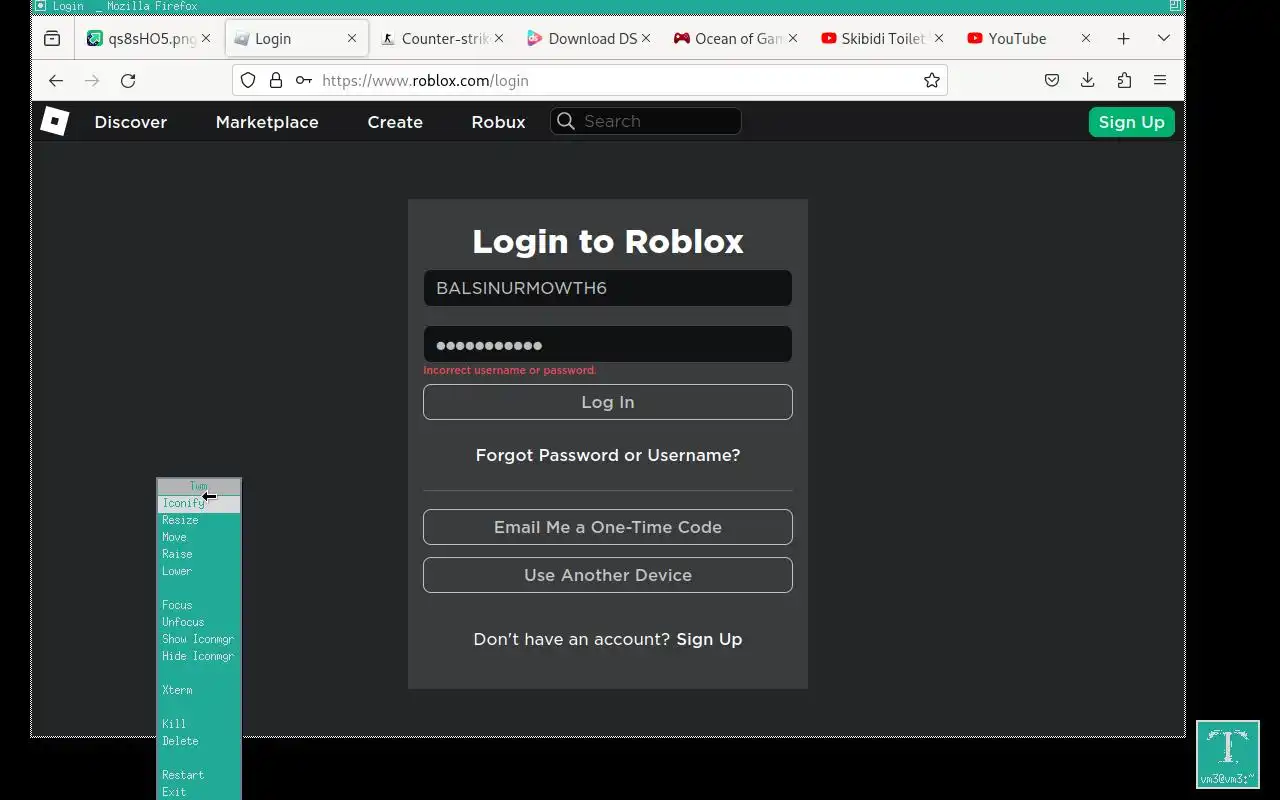The width and height of the screenshot is (1280, 800).
Task: Select Hide Iconmgr in the Twm menu
Action: tap(199, 656)
